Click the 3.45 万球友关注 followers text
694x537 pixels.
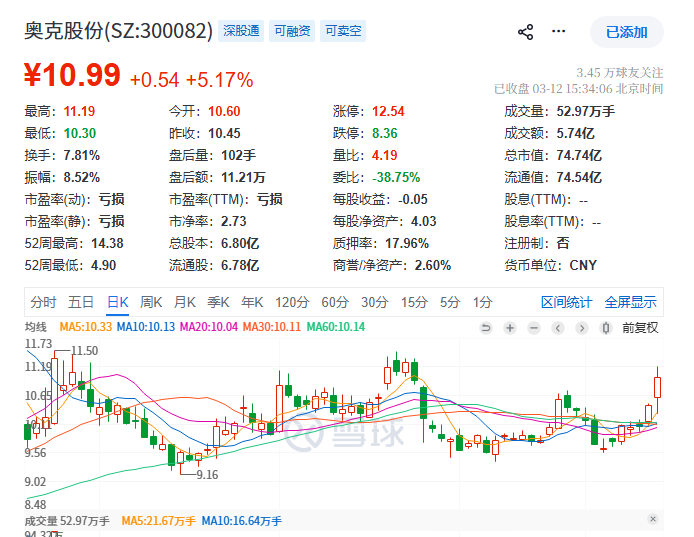pyautogui.click(x=620, y=73)
